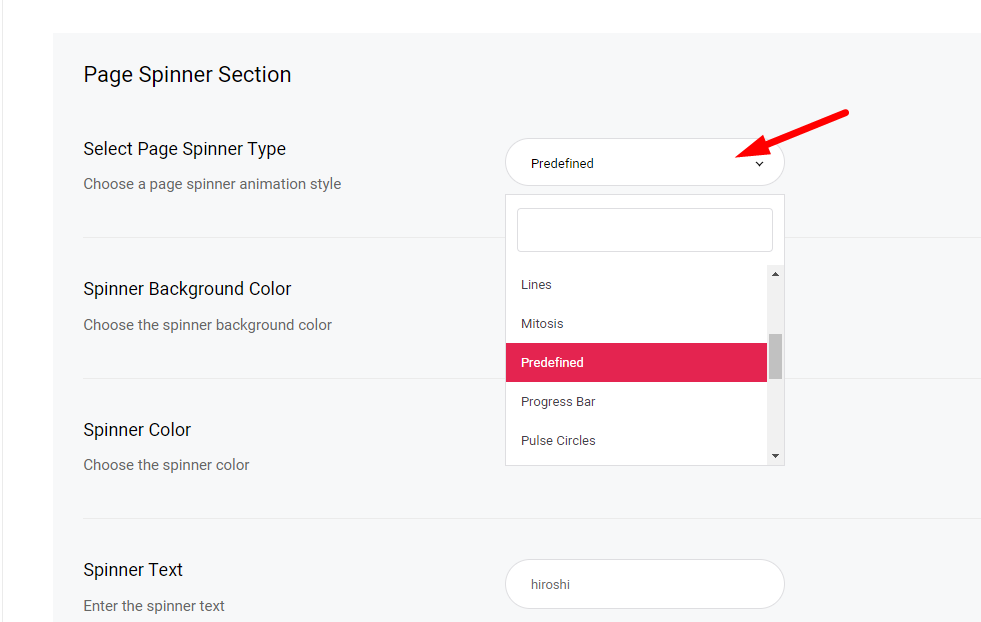Click the Spinner Text setting label

133,570
